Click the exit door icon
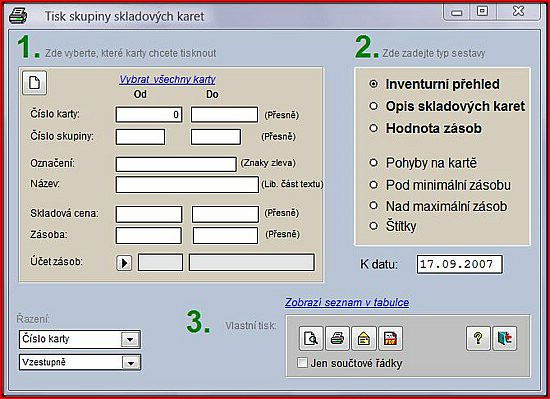The height and width of the screenshot is (399, 550). [x=505, y=338]
